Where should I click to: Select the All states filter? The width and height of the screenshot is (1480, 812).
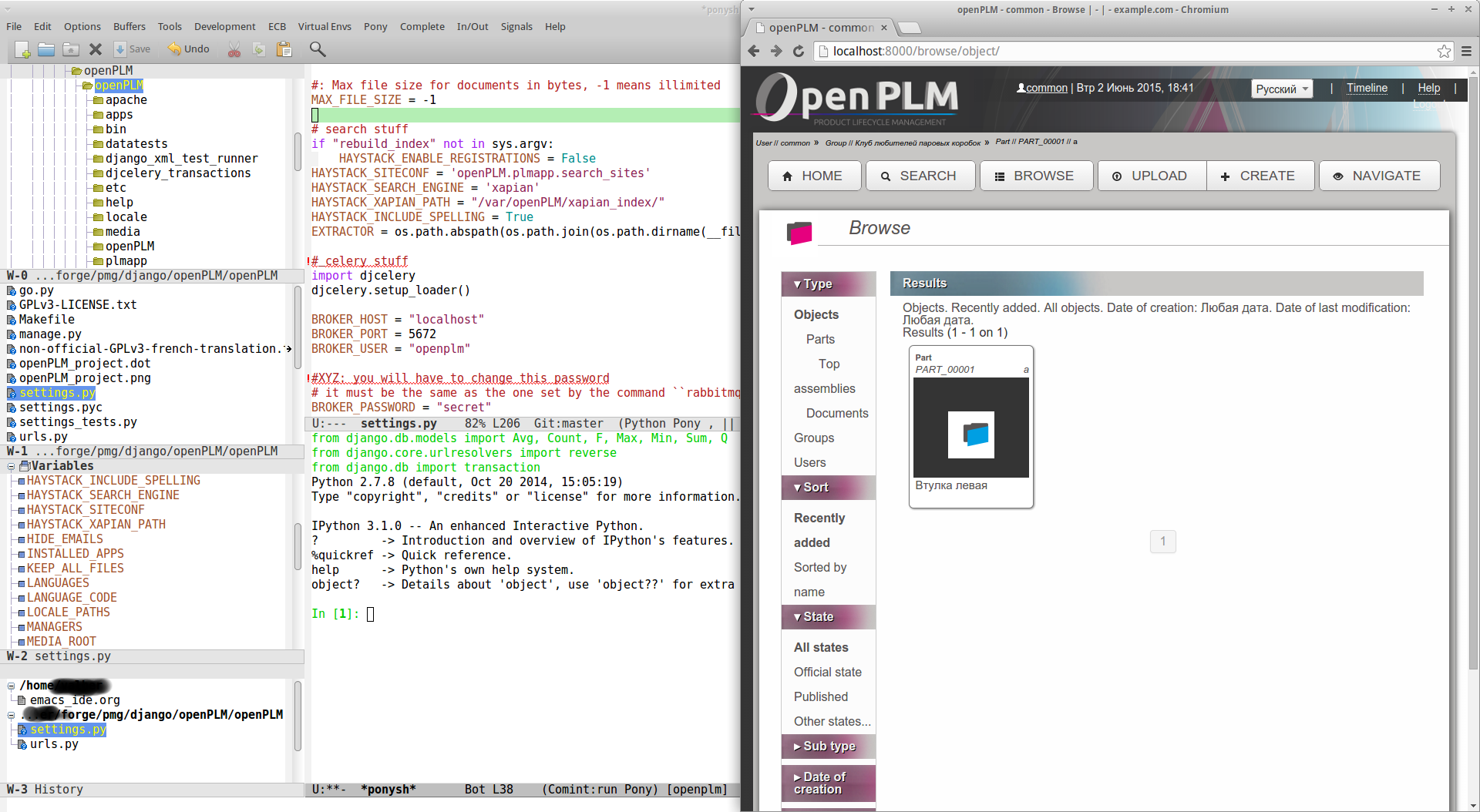point(821,647)
